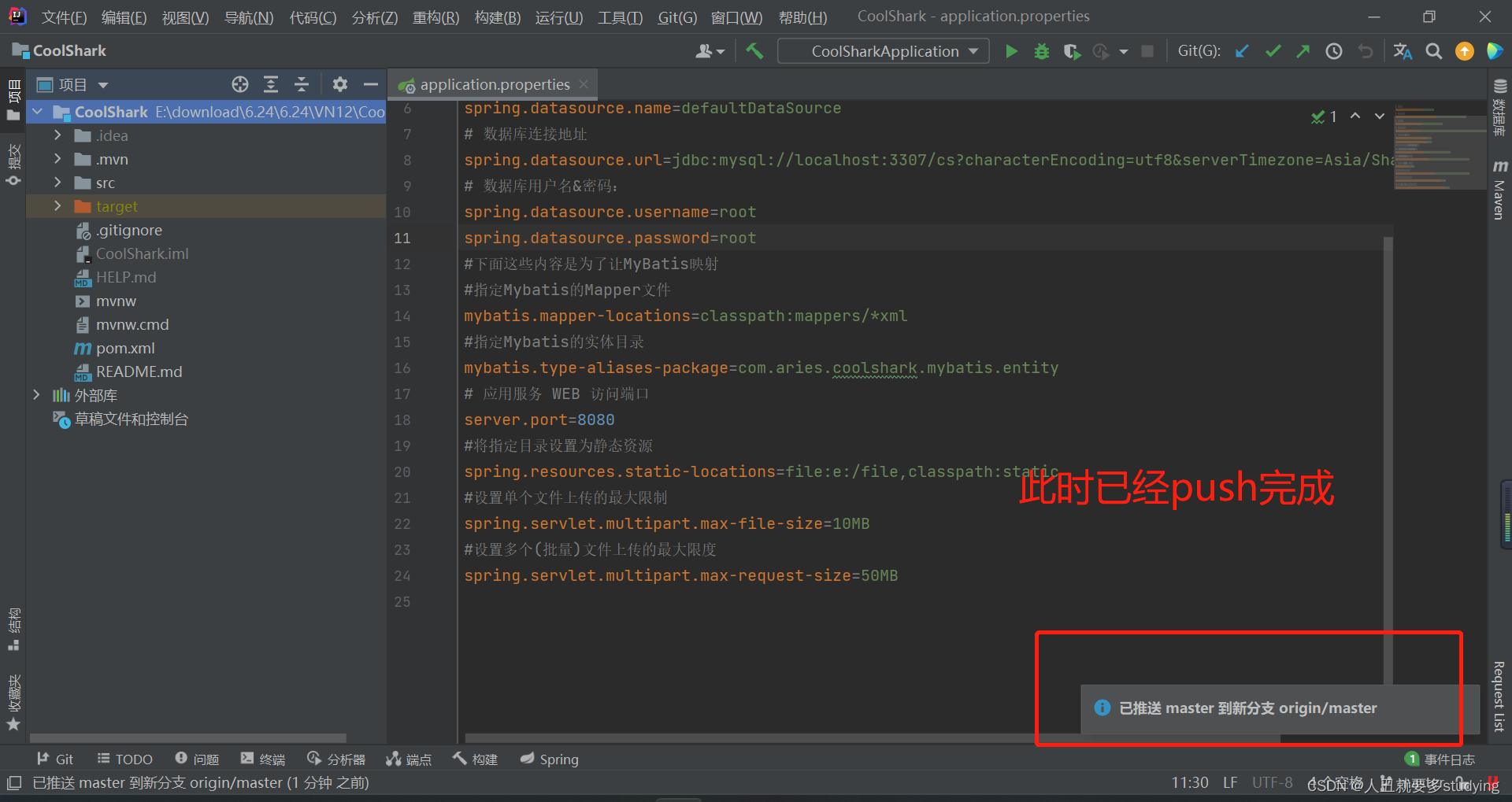The image size is (1512, 802).
Task: Open Search Everywhere magnifier icon
Action: coord(1434,51)
